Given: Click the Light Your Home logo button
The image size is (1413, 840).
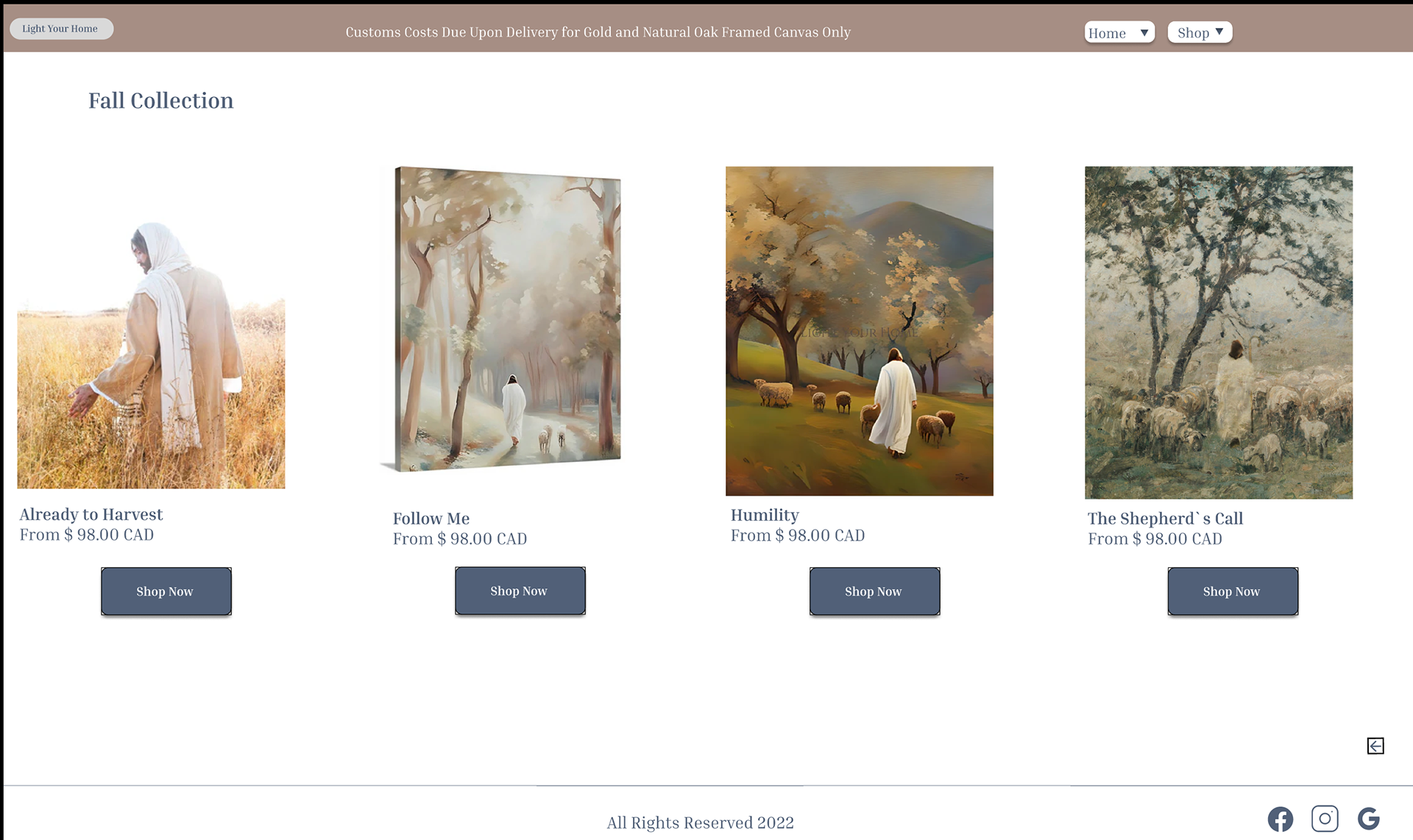Looking at the screenshot, I should click(x=61, y=29).
